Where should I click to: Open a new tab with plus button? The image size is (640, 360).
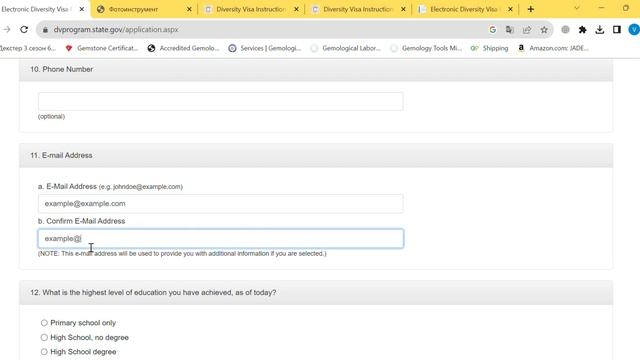531,9
